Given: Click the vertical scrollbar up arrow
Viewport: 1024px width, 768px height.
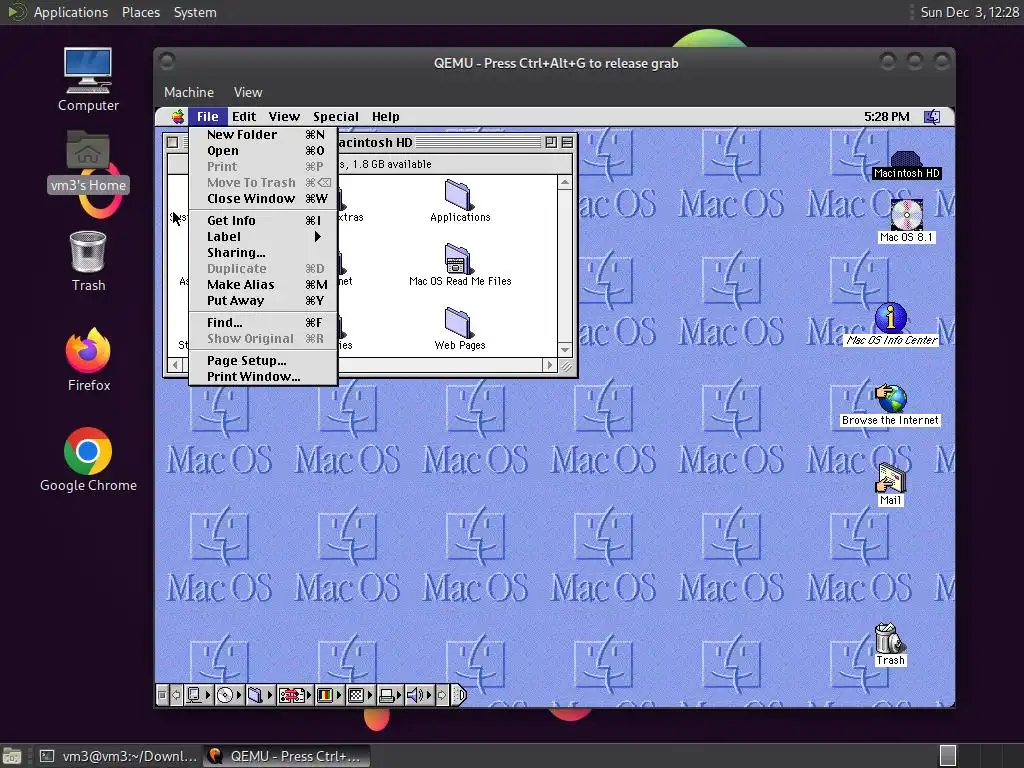Looking at the screenshot, I should point(565,182).
